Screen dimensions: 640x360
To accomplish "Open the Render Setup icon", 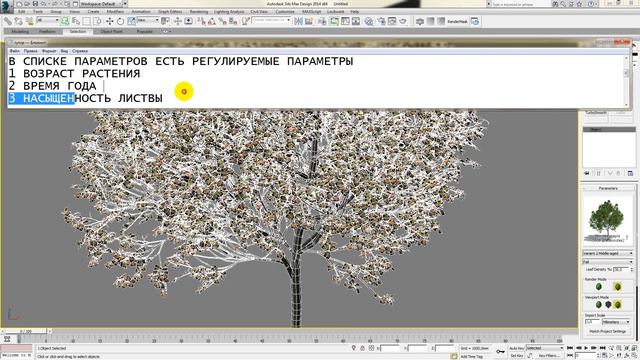I will (x=381, y=21).
